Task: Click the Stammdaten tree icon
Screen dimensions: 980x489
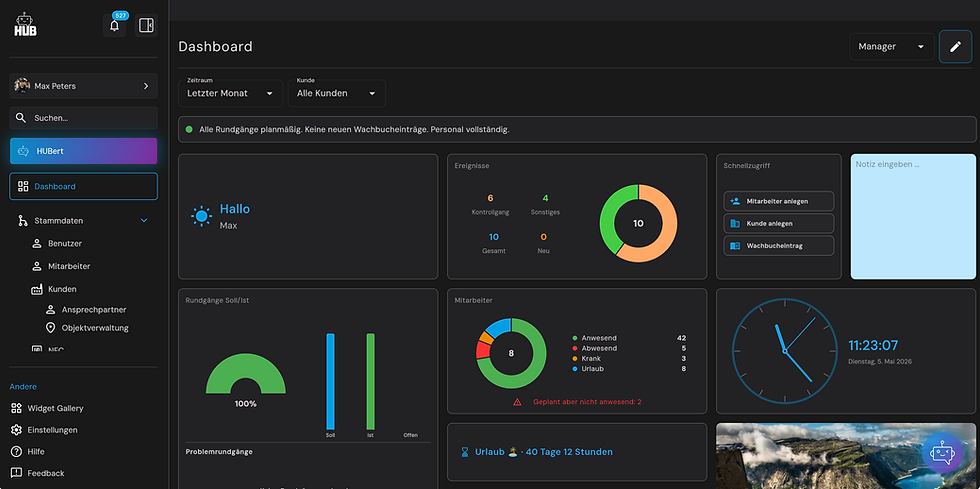Action: tap(22, 220)
